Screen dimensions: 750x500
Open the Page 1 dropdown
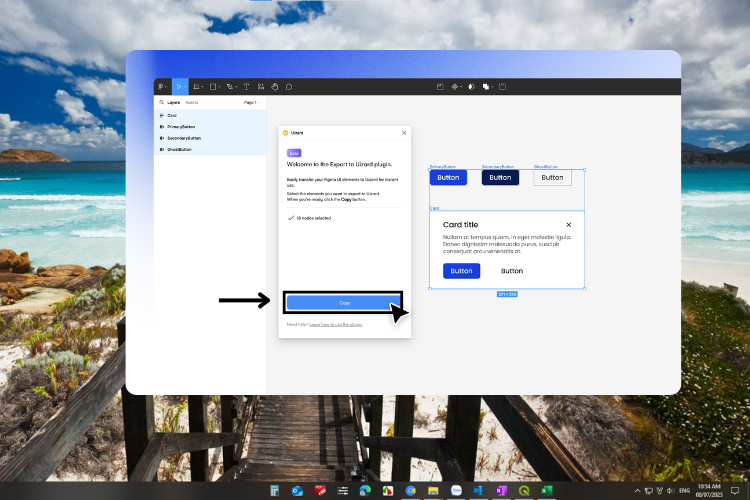click(x=252, y=102)
